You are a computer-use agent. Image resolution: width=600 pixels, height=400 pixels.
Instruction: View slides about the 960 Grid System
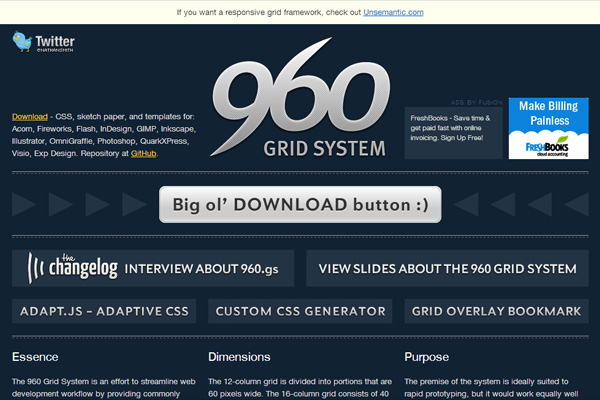[447, 268]
